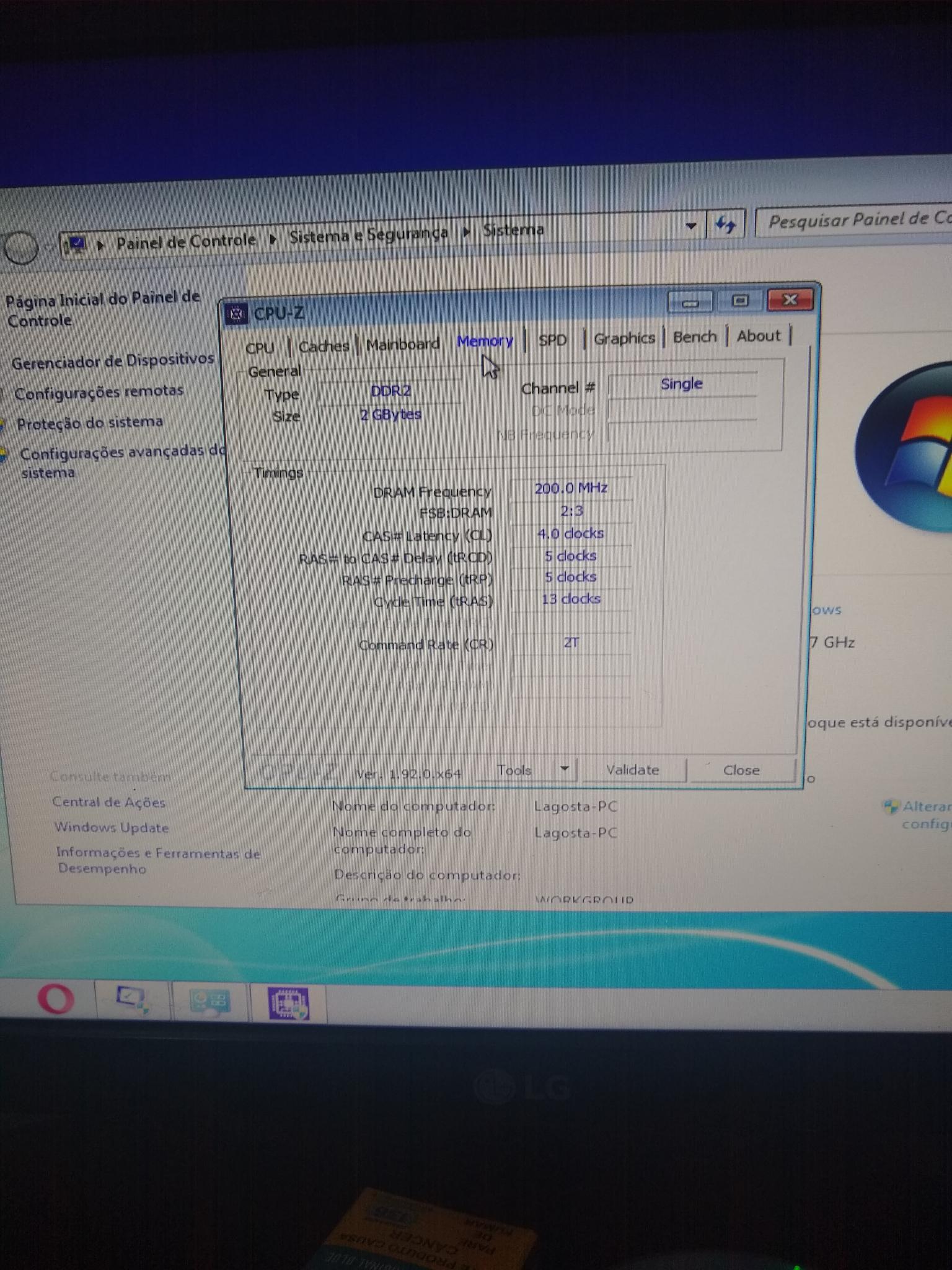Open Gerenciador de Dispositivos link
The height and width of the screenshot is (1270, 952).
tap(113, 360)
